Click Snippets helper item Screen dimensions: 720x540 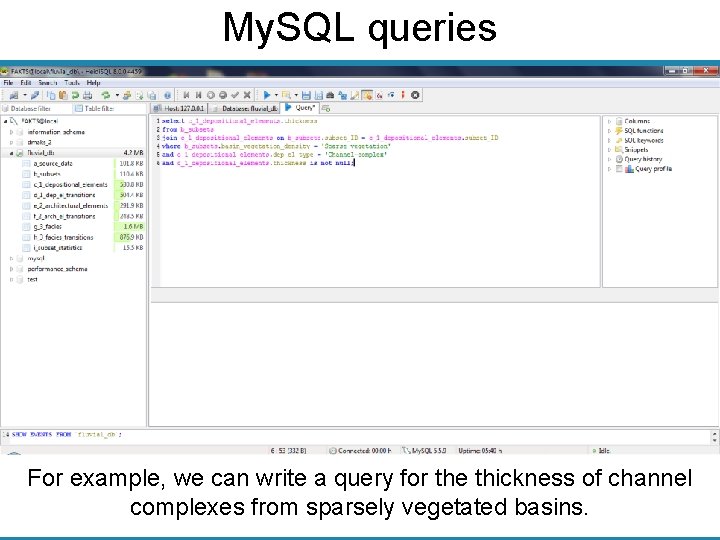click(636, 150)
